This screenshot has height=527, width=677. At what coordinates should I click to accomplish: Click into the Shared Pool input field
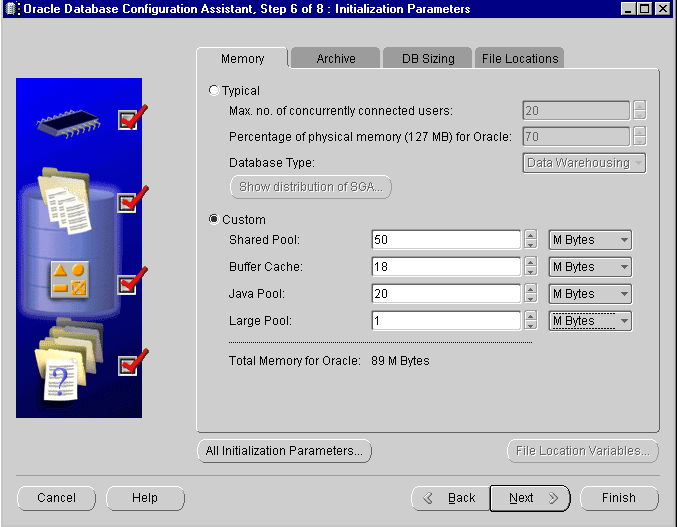click(445, 240)
